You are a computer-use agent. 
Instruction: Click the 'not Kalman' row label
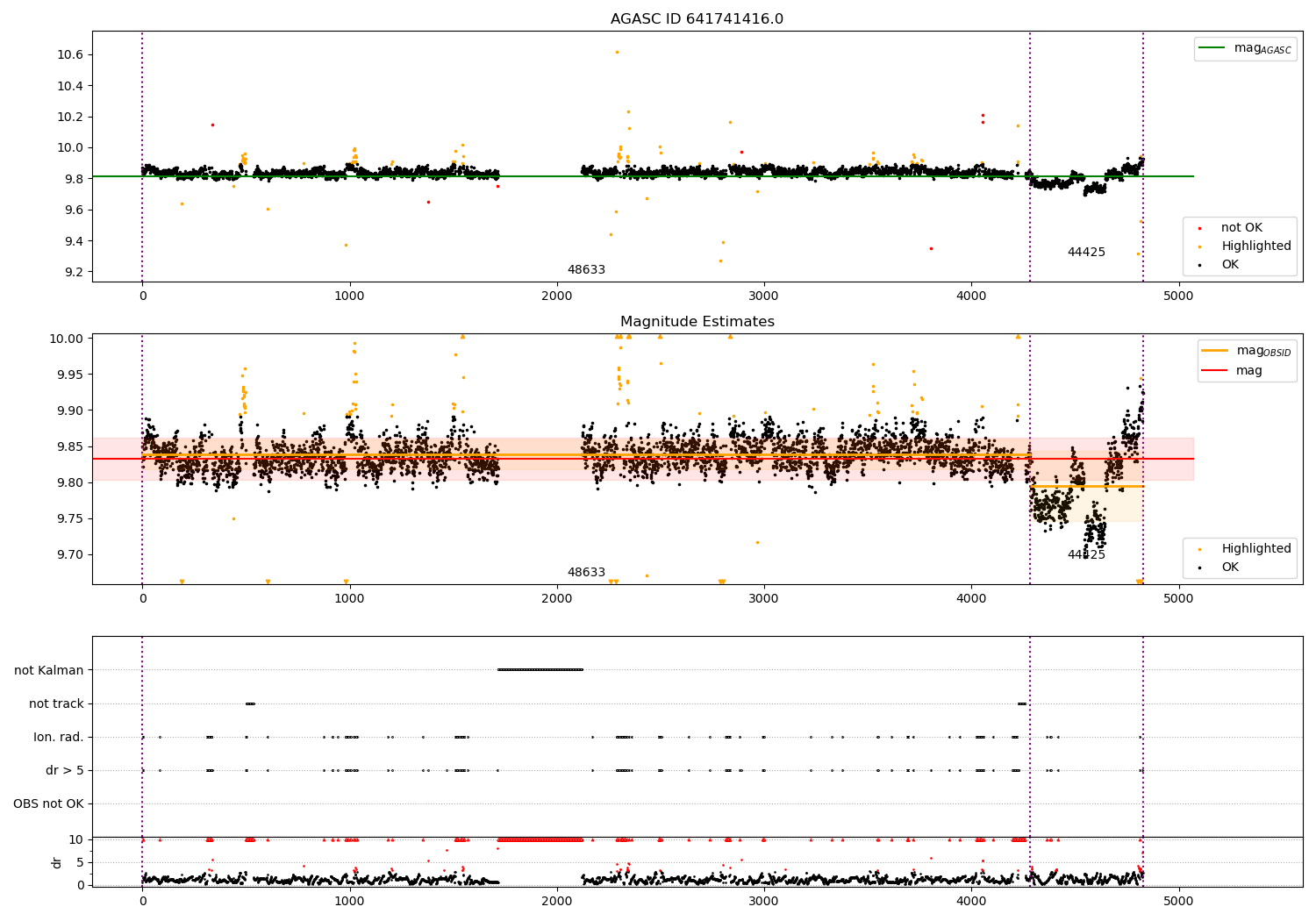[49, 671]
